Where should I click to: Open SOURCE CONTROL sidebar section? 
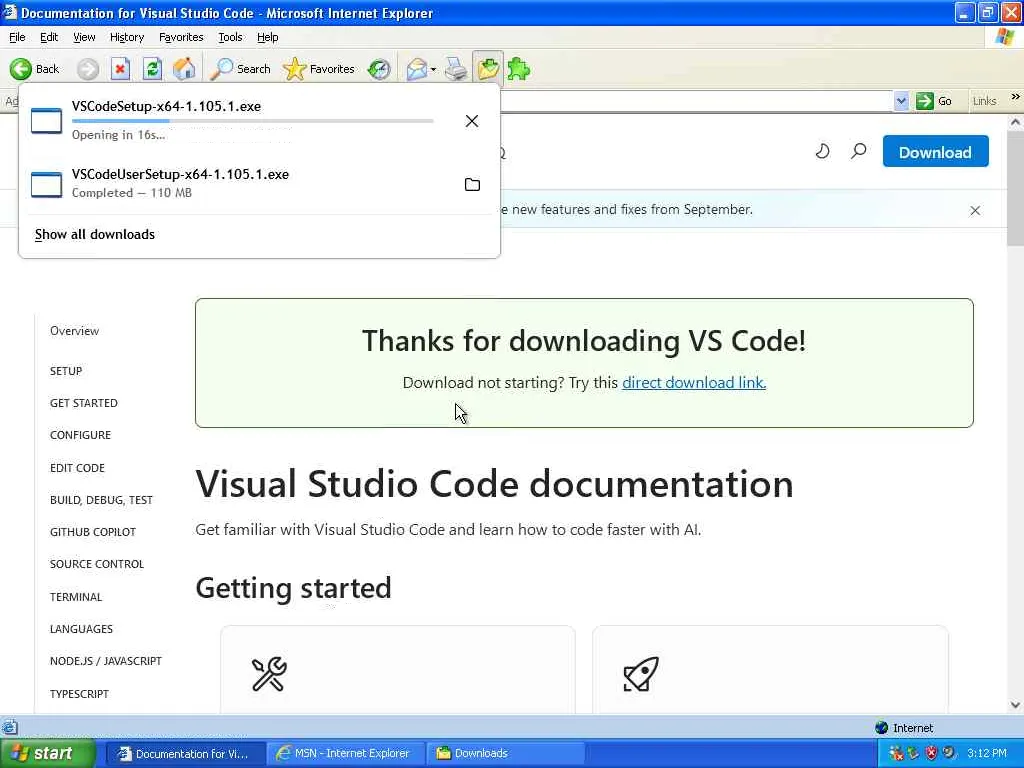97,564
